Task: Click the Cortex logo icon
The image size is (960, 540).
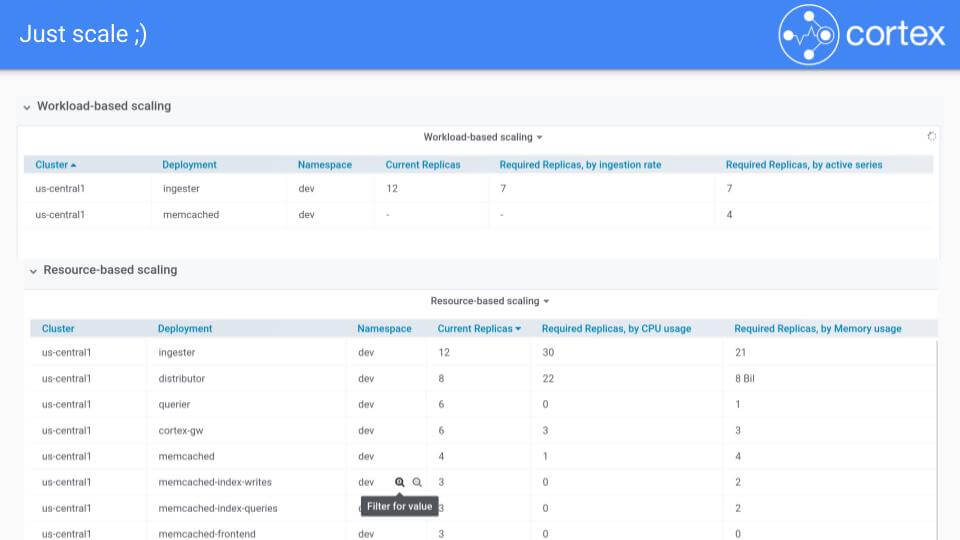Action: 807,35
